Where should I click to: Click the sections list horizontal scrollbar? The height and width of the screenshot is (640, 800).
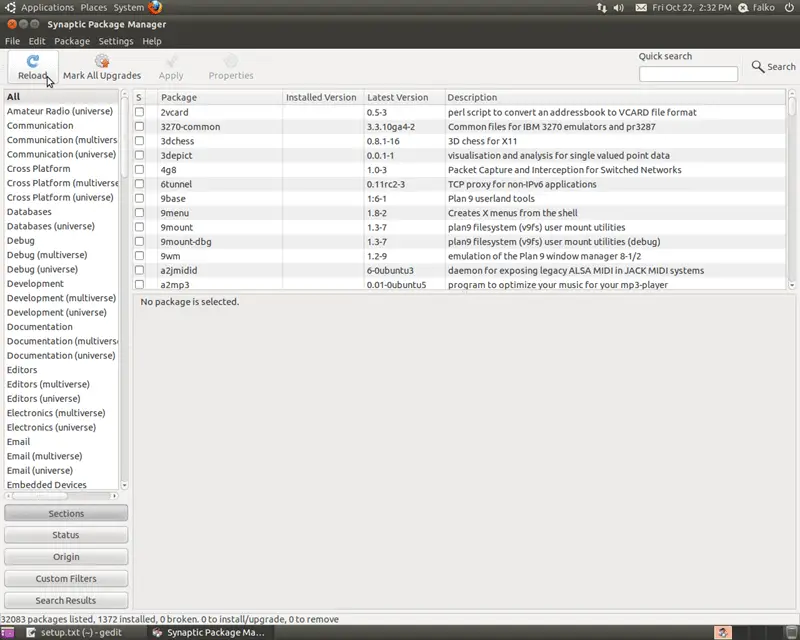[61, 496]
